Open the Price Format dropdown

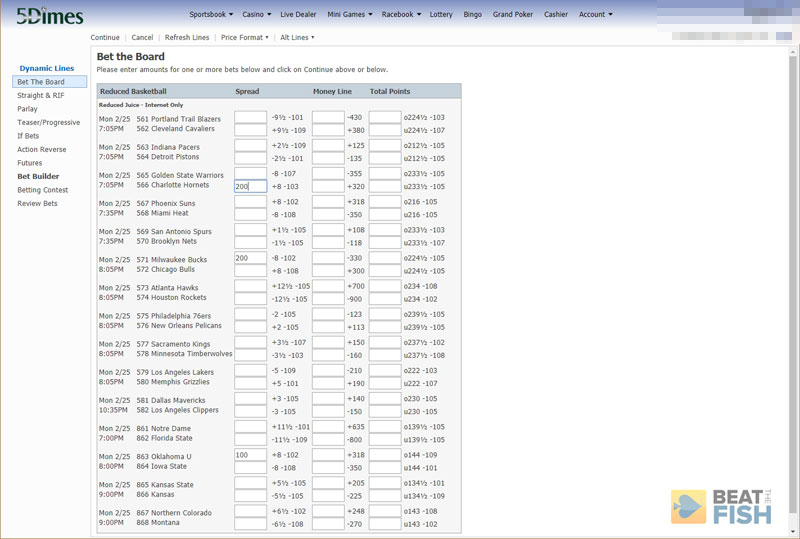point(244,37)
